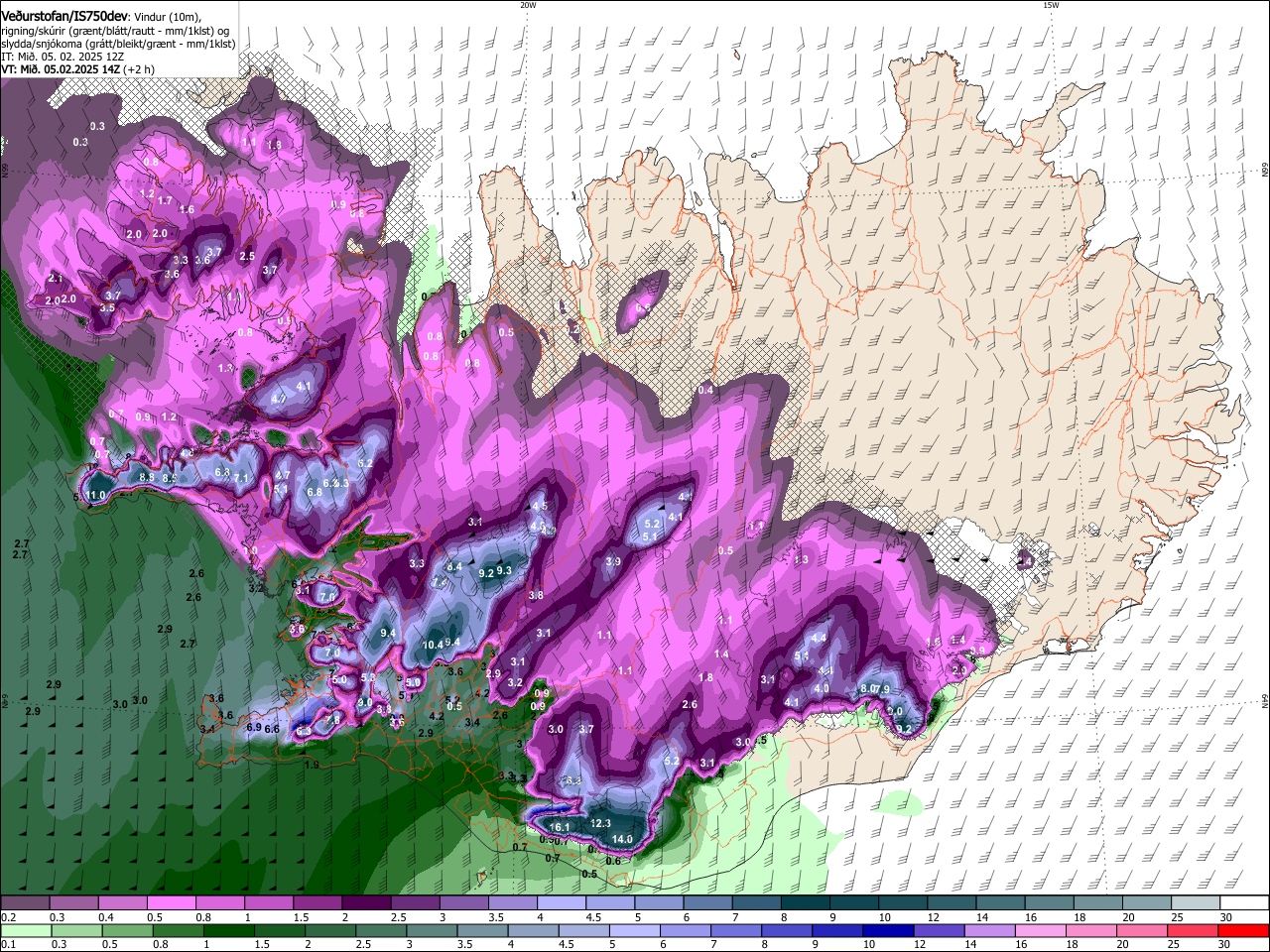Click the white swatch above 30 in top legend
The width and height of the screenshot is (1270, 952).
click(1245, 903)
